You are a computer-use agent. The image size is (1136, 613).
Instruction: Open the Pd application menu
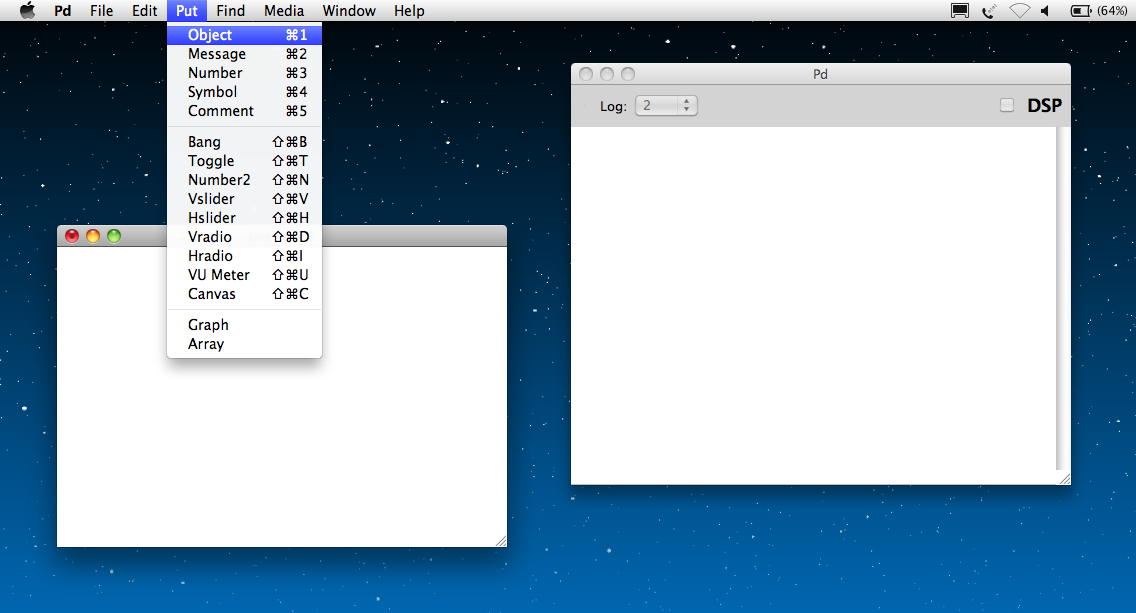[63, 11]
